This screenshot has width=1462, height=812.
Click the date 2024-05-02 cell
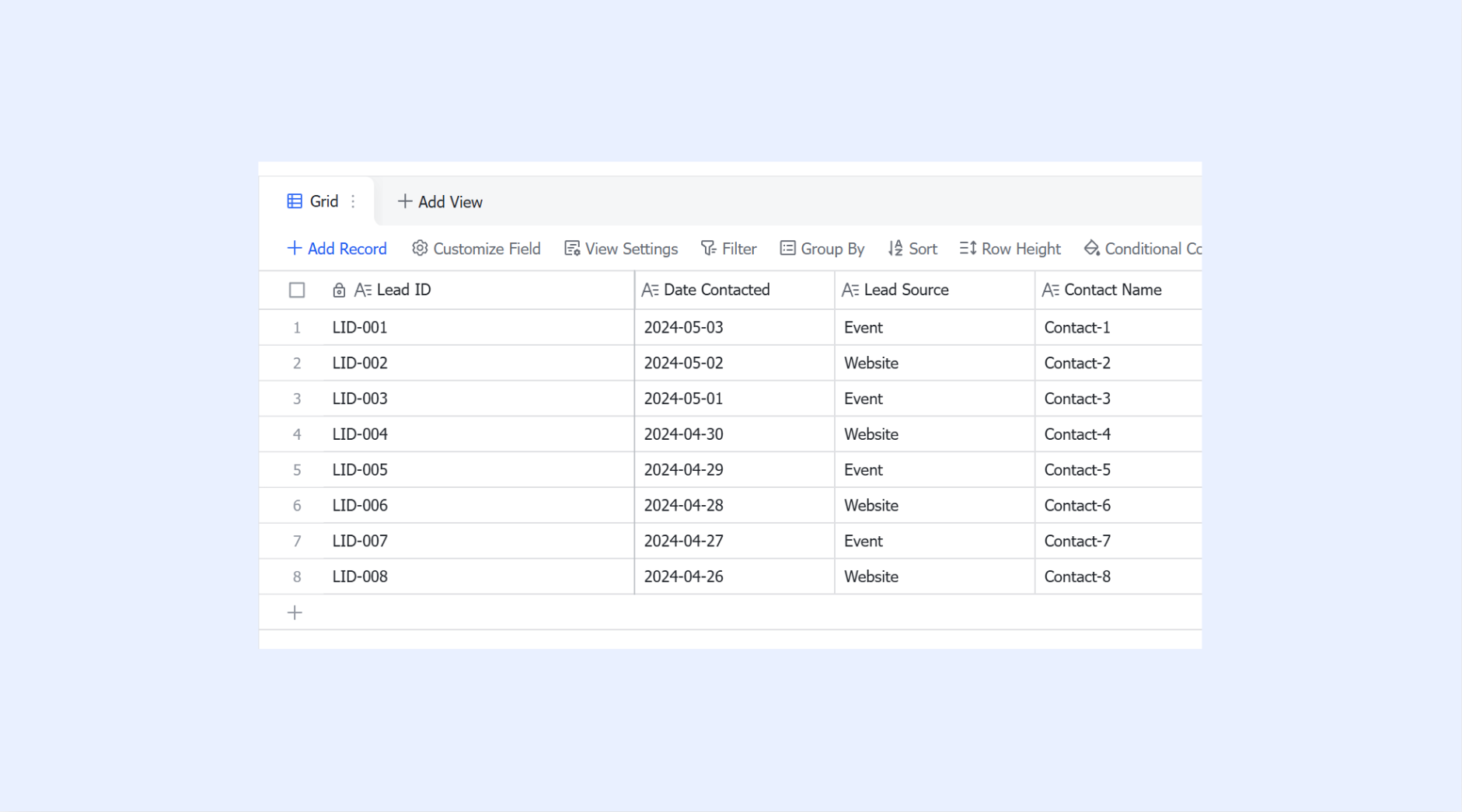click(734, 363)
